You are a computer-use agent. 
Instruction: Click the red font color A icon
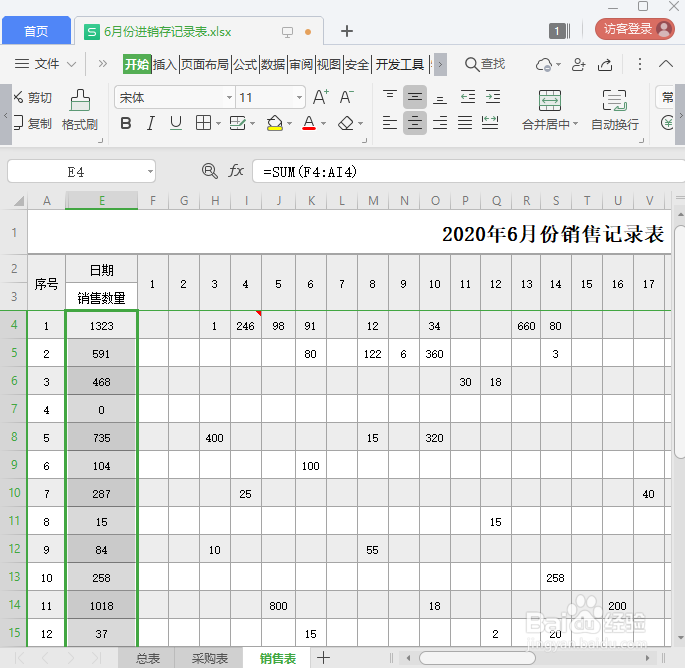tap(309, 123)
